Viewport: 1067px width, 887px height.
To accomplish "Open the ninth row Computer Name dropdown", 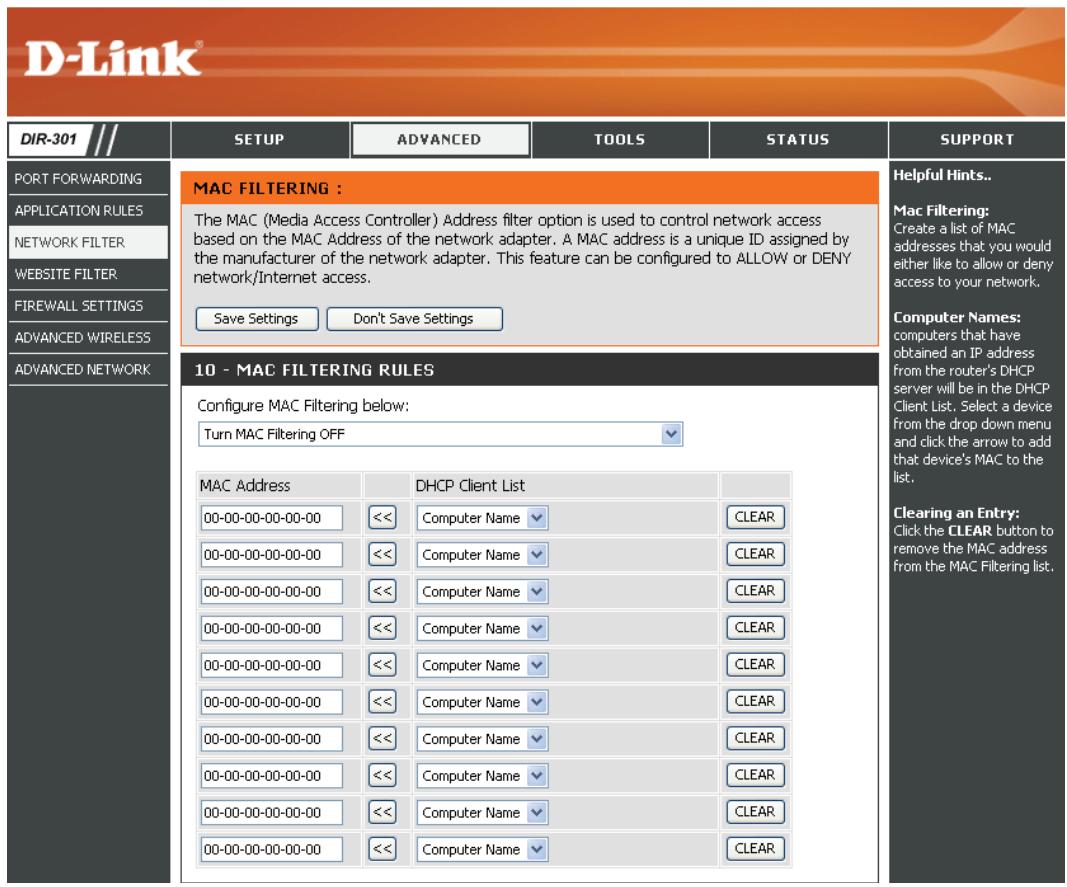I will click(482, 812).
